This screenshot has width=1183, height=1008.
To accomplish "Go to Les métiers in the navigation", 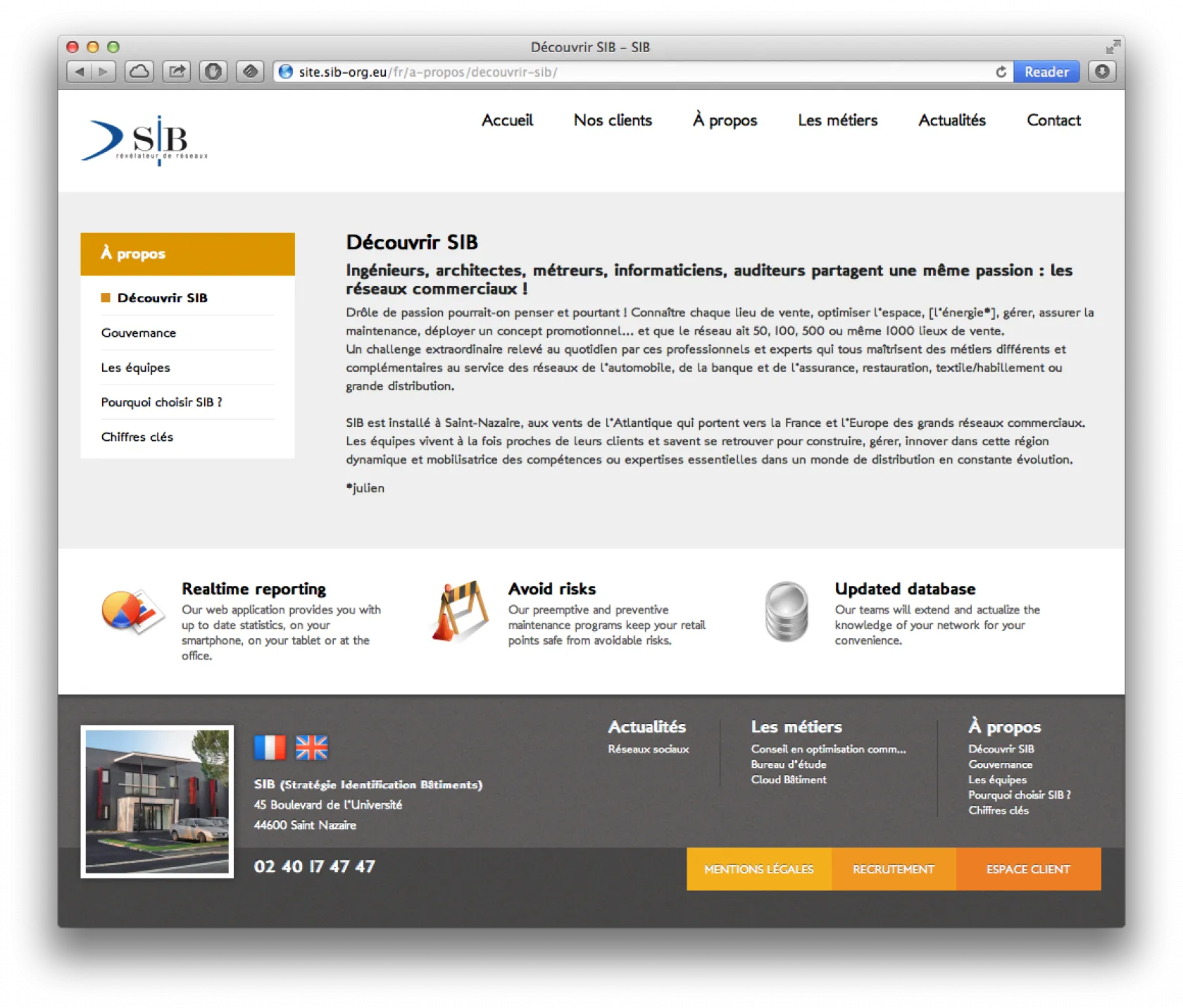I will [837, 120].
